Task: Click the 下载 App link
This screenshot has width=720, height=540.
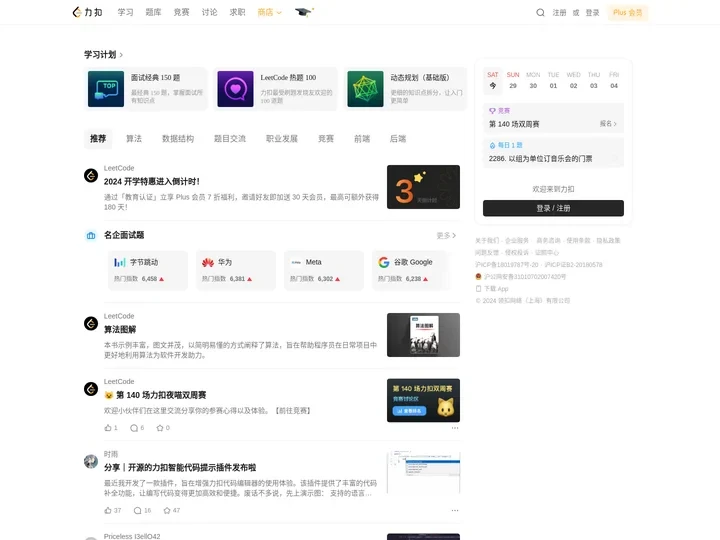Action: (492, 289)
